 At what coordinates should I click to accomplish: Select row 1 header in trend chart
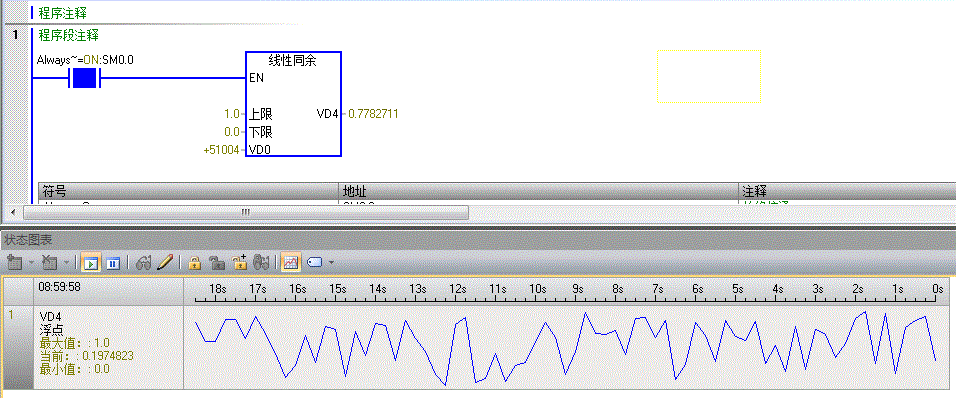click(18, 347)
